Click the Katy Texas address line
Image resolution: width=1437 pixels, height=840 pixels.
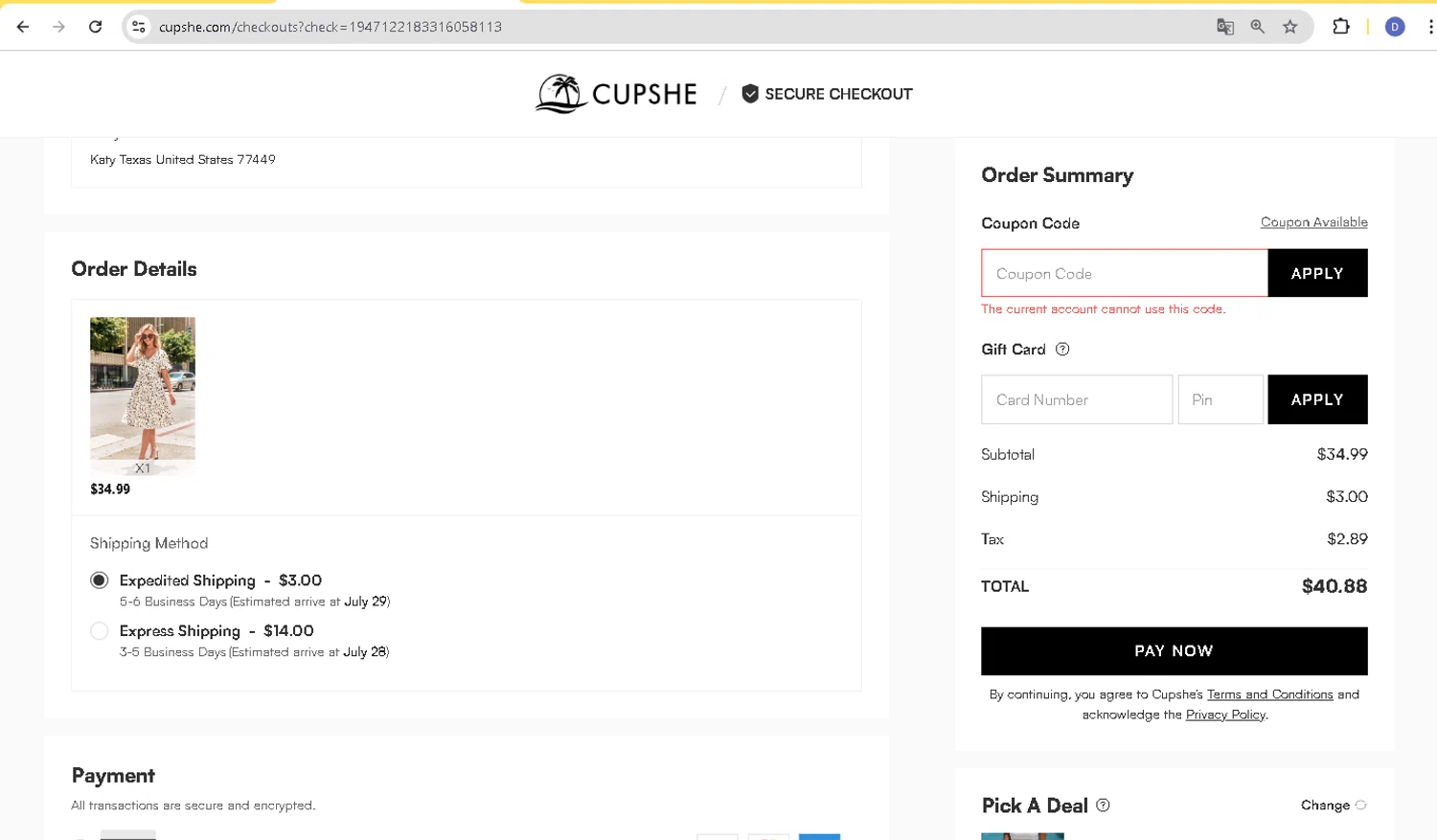click(x=183, y=160)
